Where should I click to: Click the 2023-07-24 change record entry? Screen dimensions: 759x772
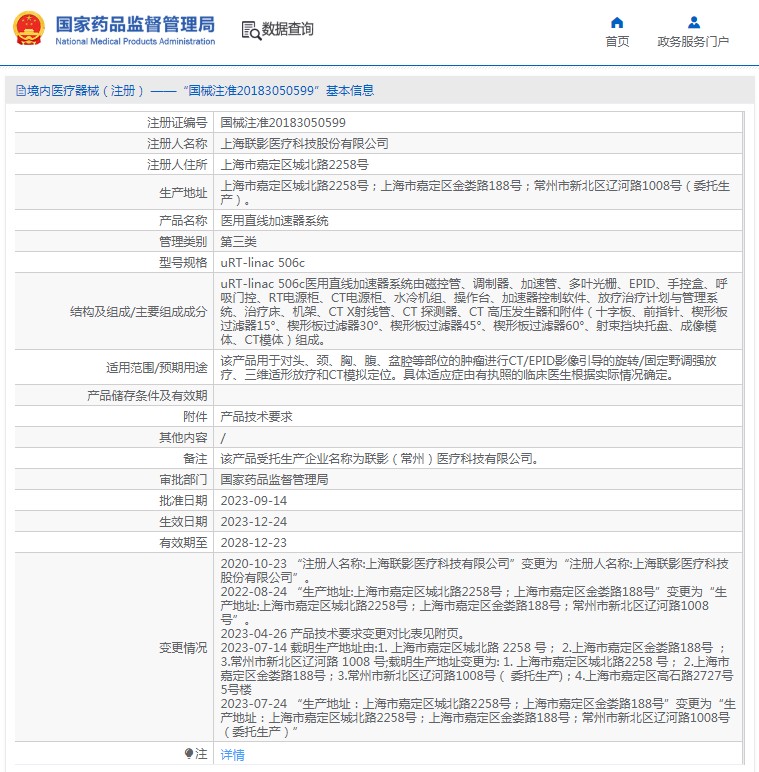coord(477,718)
